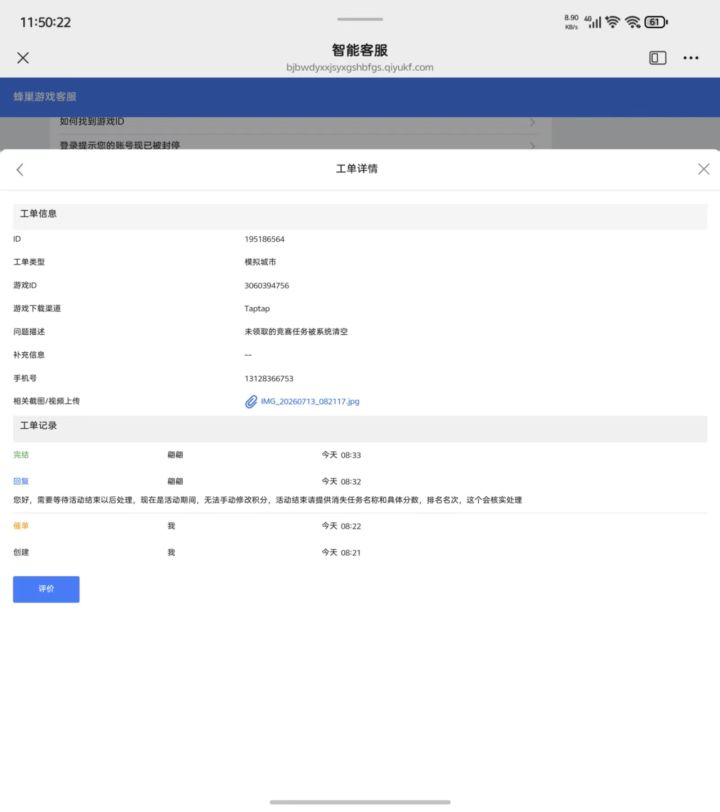Click the 工单详情 panel title
Image resolution: width=720 pixels, height=812 pixels.
point(356,169)
